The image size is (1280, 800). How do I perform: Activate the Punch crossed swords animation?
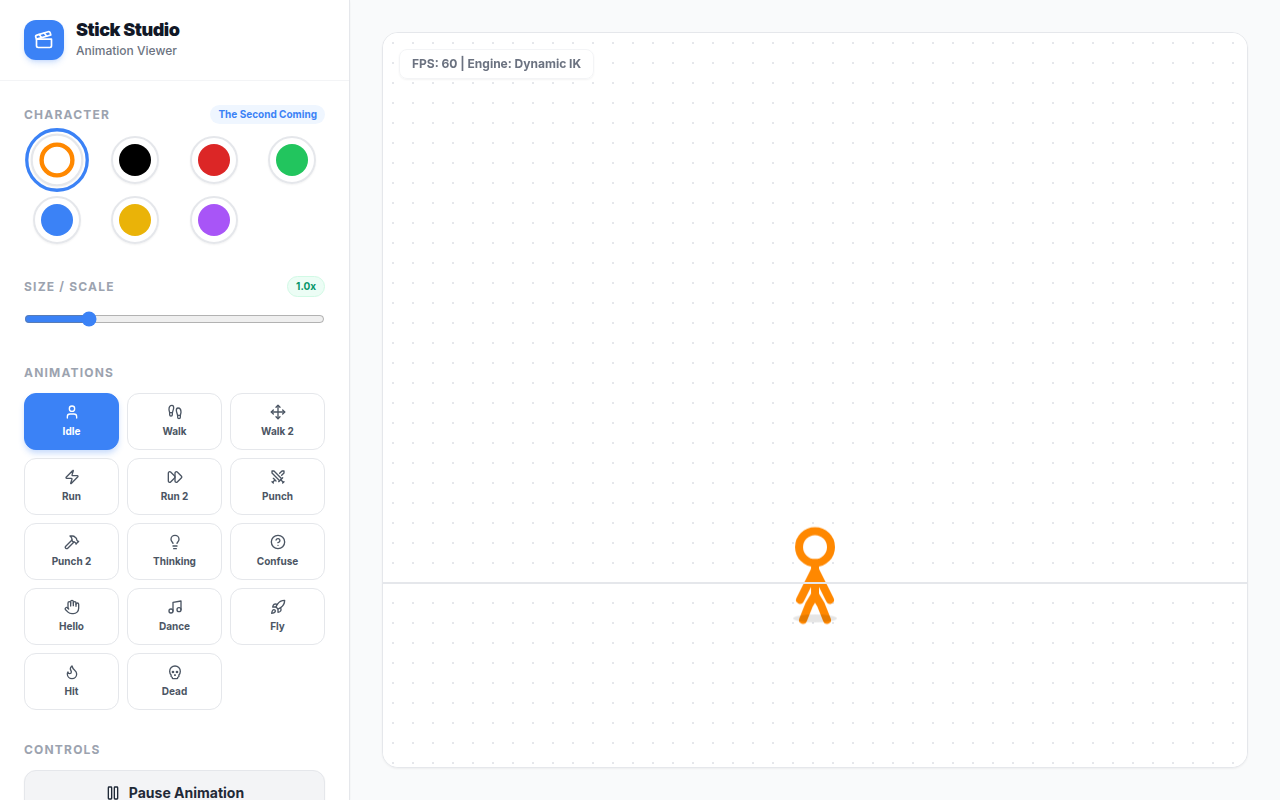tap(277, 486)
